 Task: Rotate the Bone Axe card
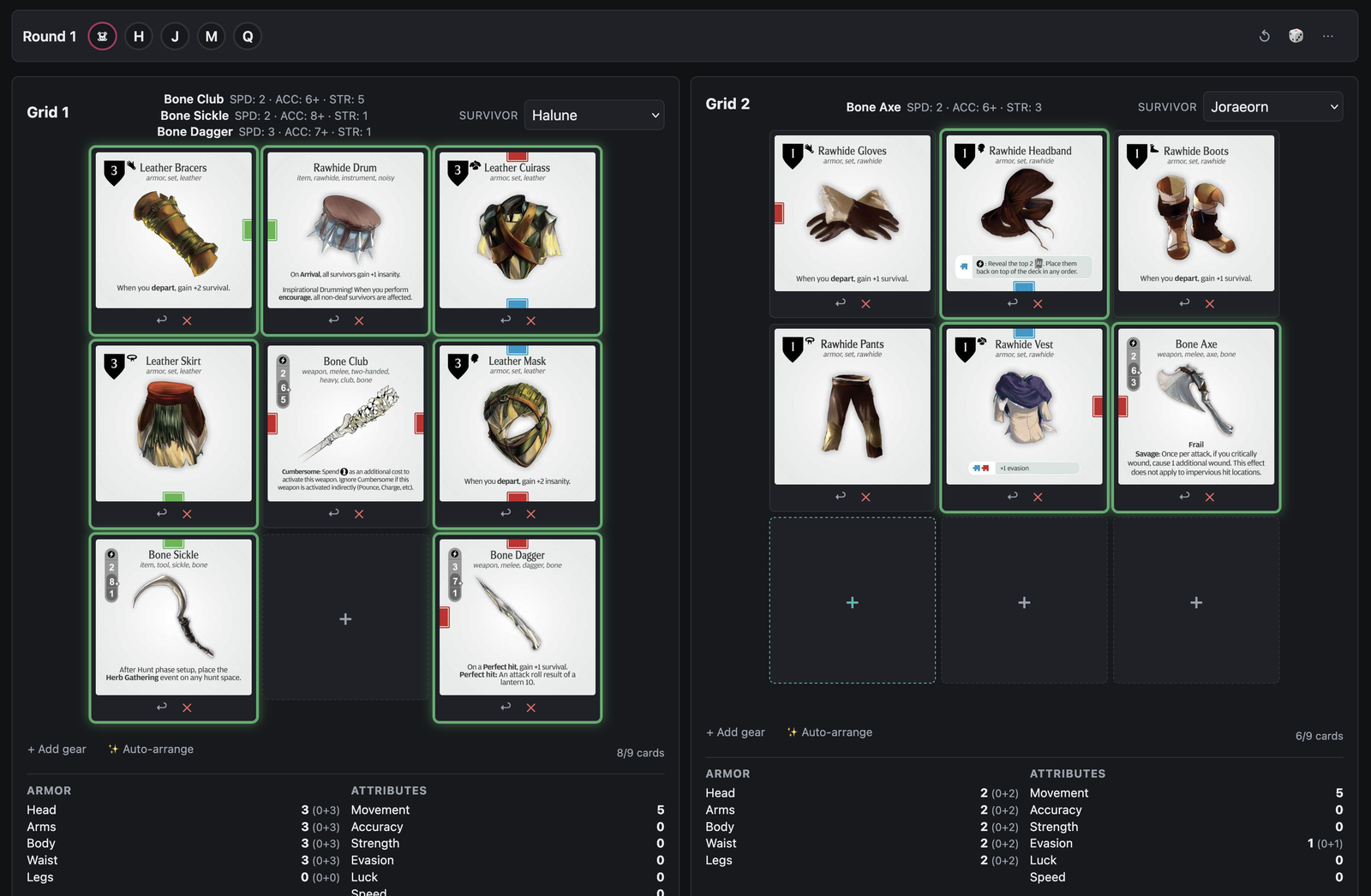click(x=1184, y=496)
